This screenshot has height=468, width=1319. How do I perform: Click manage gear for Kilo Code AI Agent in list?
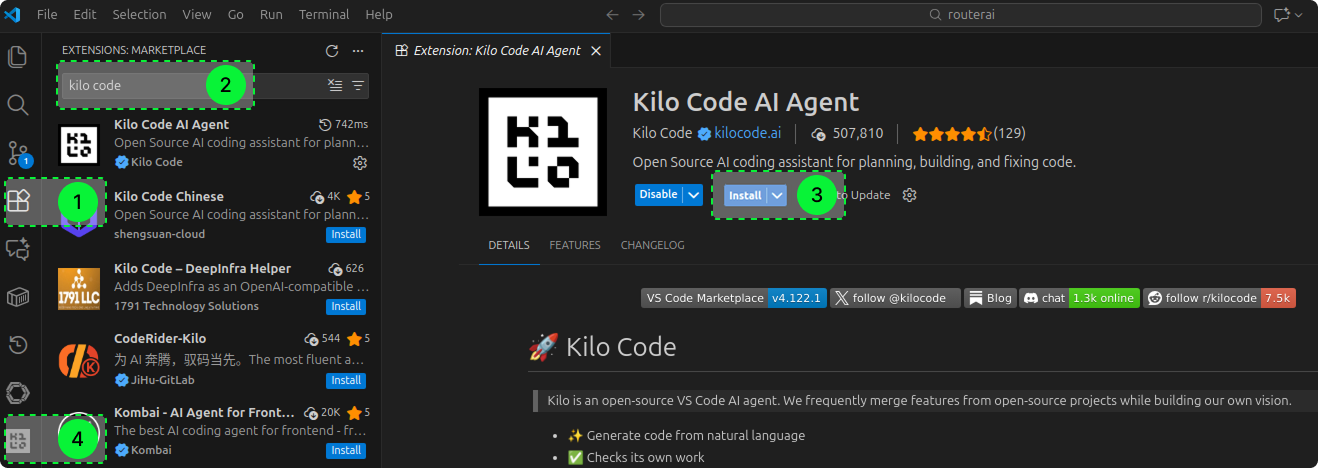(361, 162)
